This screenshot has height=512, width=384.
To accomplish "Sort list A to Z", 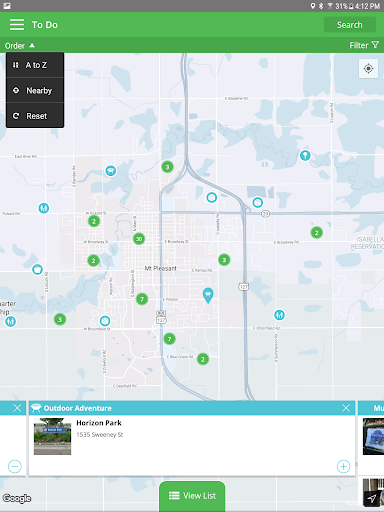I will (x=35, y=65).
